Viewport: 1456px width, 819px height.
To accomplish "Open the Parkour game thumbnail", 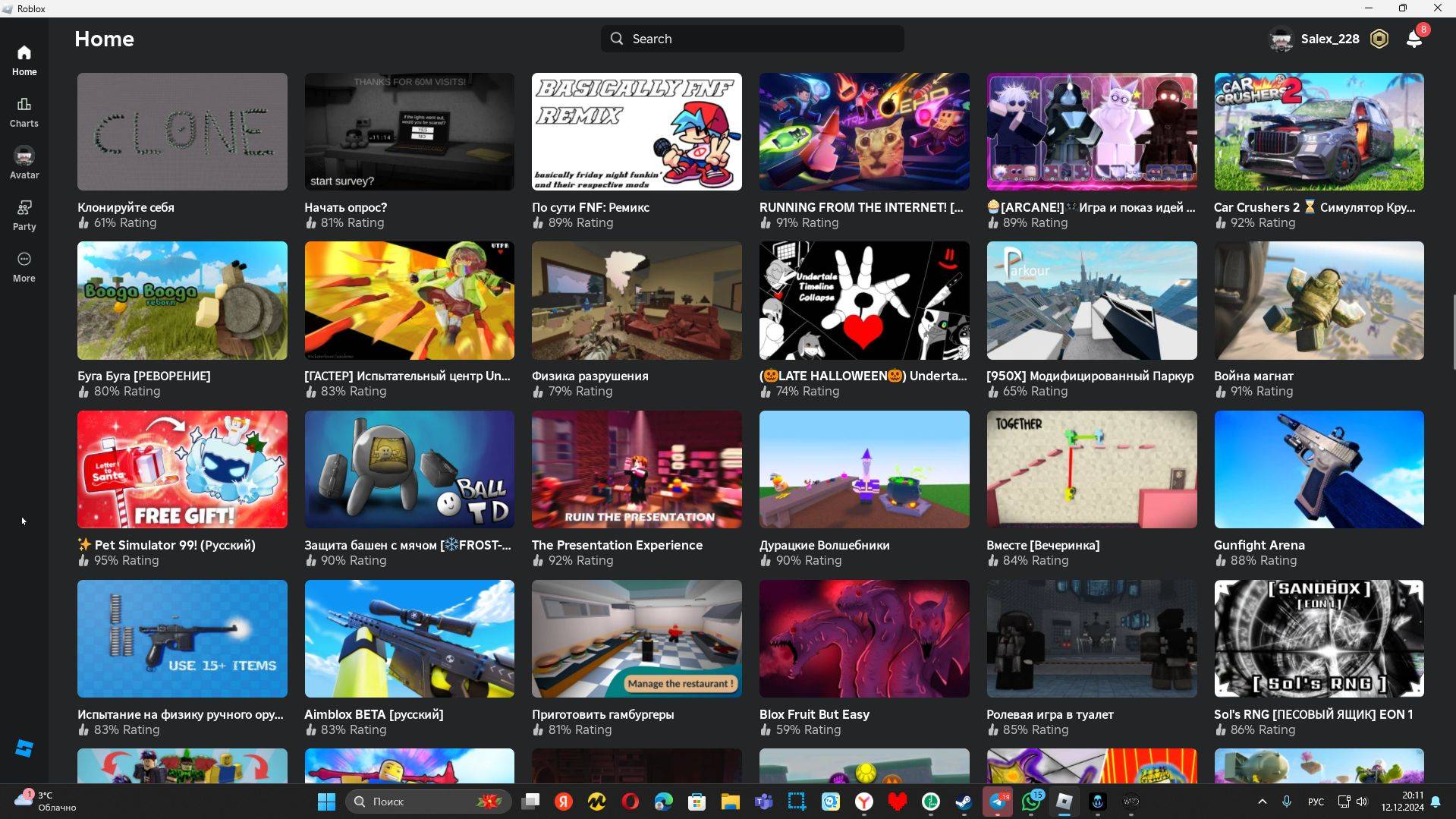I will (x=1092, y=301).
